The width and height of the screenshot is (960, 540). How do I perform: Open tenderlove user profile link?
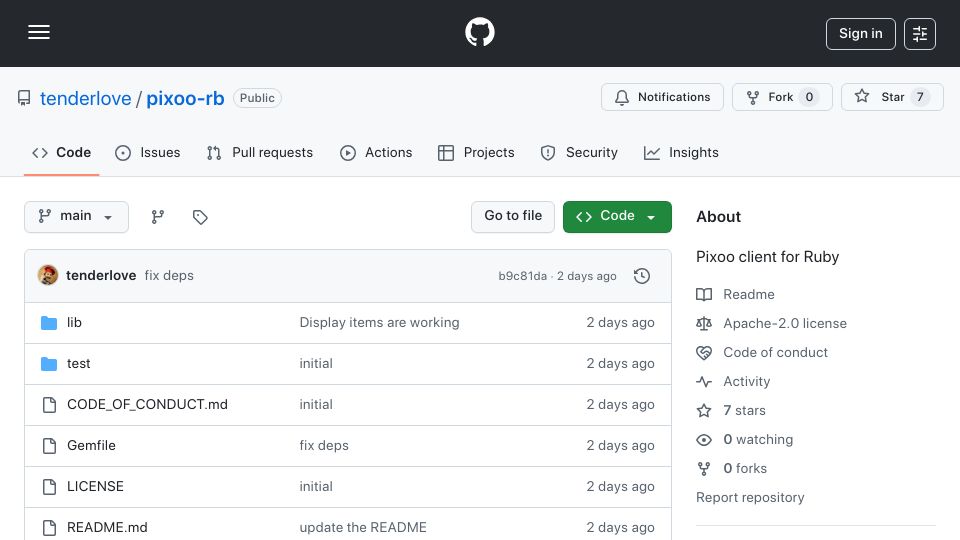[x=86, y=98]
